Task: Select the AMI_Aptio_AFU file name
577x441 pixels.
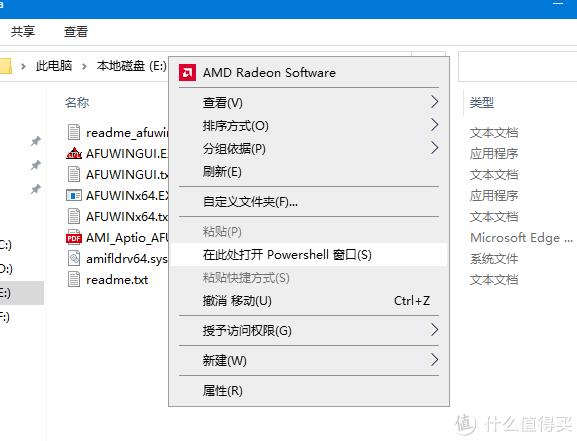Action: [x=127, y=238]
